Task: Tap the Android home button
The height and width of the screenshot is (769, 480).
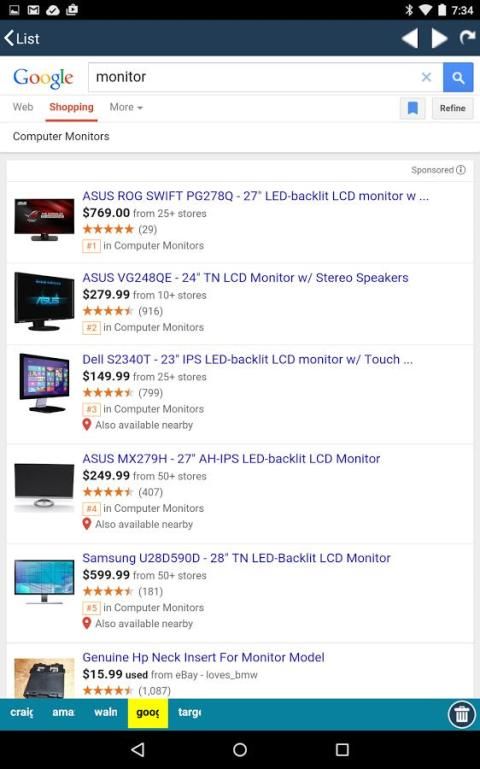Action: click(240, 749)
